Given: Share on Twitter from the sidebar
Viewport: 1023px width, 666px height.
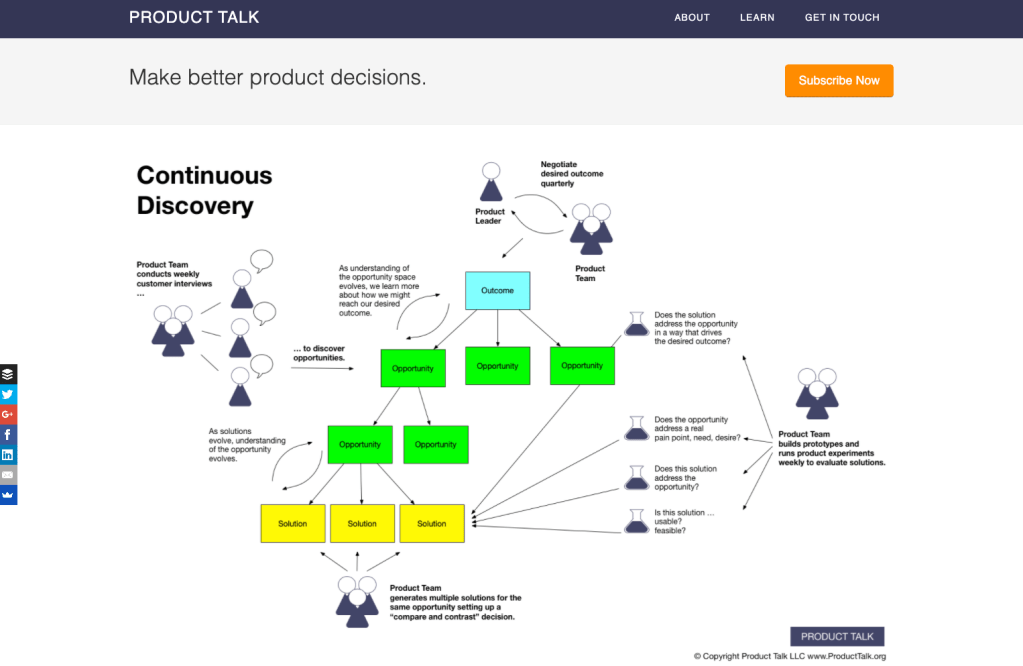Looking at the screenshot, I should [8, 394].
